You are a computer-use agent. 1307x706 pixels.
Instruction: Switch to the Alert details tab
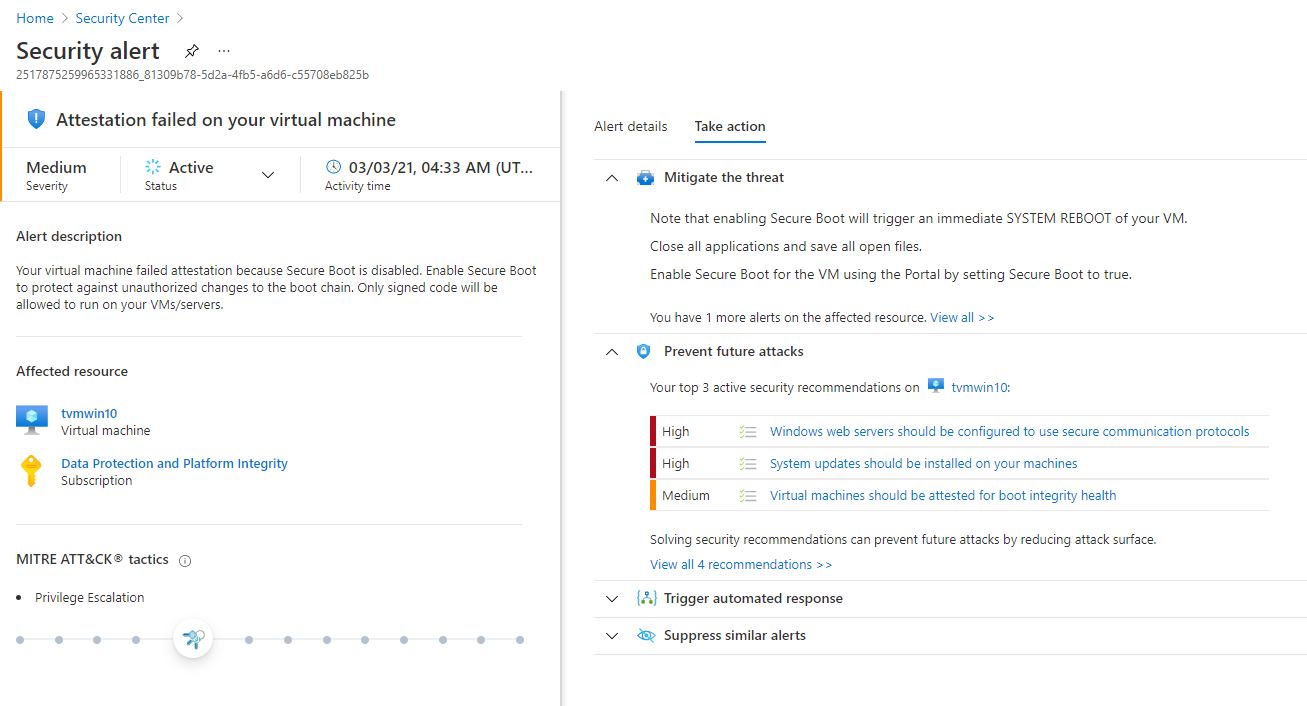(x=630, y=126)
